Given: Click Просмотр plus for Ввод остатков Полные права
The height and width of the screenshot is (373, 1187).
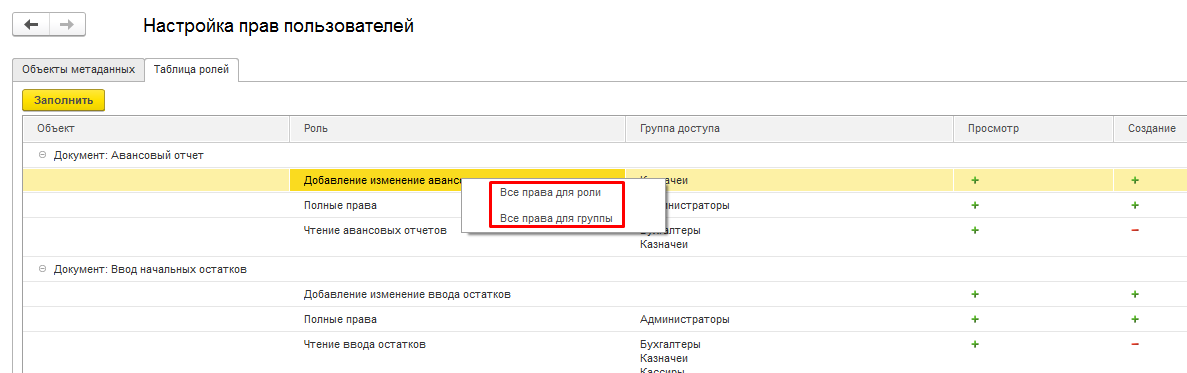Looking at the screenshot, I should (975, 319).
